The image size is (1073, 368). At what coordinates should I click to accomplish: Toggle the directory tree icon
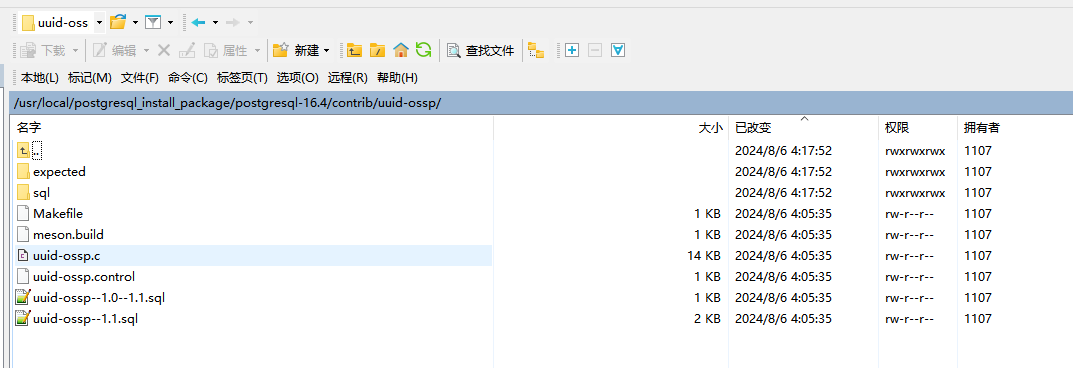pyautogui.click(x=536, y=50)
